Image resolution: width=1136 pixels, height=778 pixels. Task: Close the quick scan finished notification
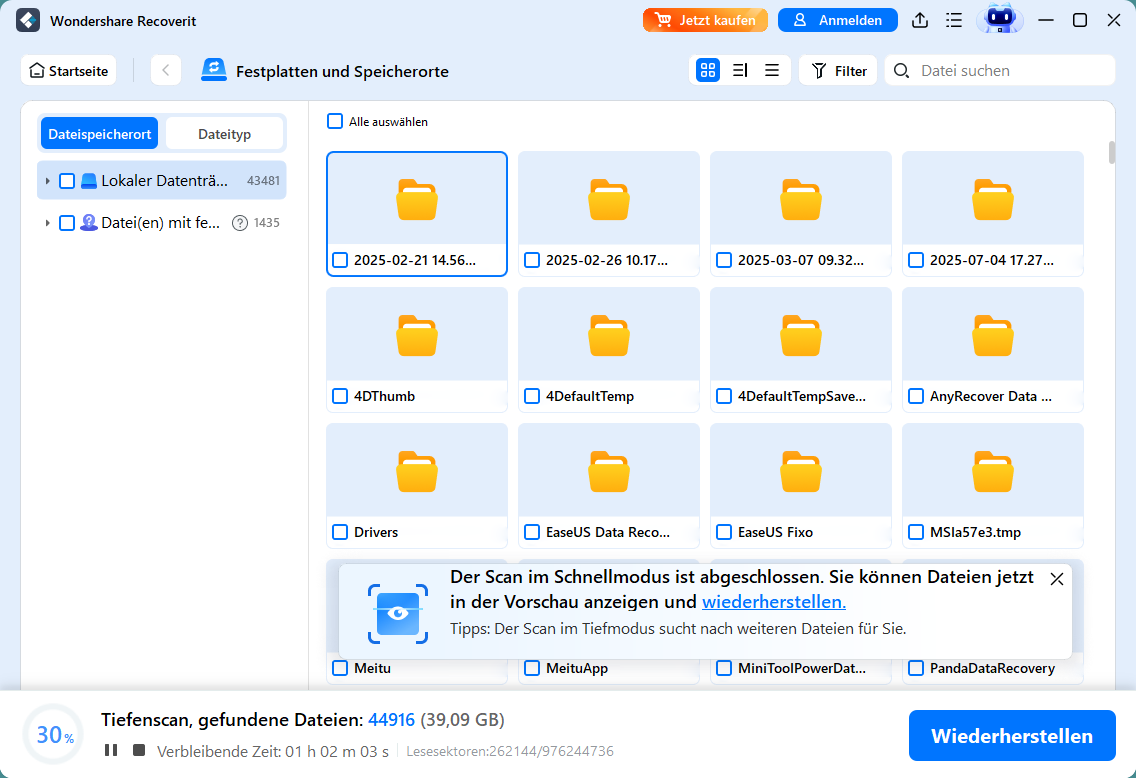1056,579
